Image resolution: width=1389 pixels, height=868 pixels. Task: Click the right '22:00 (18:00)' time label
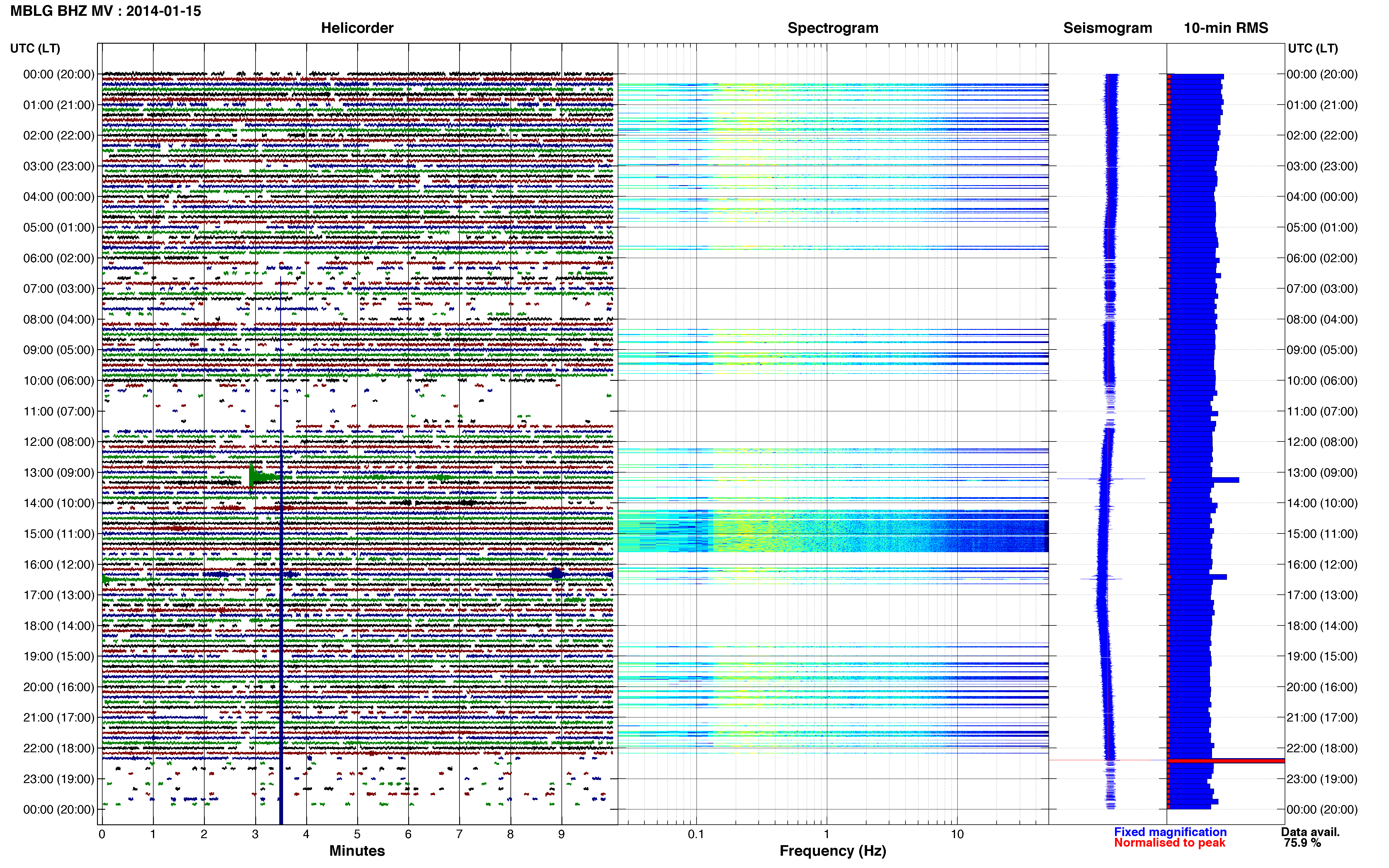1322,748
